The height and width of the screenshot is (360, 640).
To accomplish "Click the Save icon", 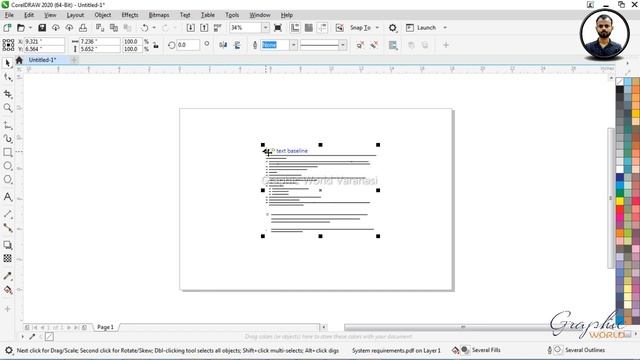I will coord(42,28).
